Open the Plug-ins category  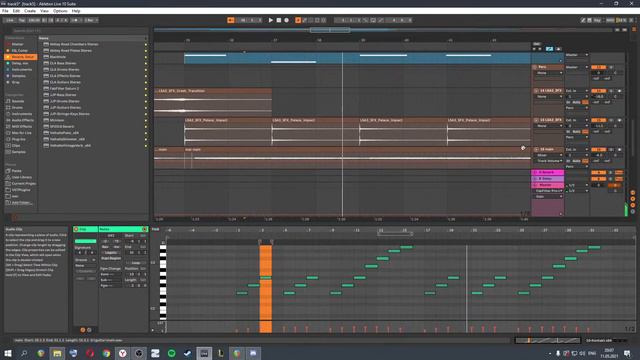click(x=18, y=139)
